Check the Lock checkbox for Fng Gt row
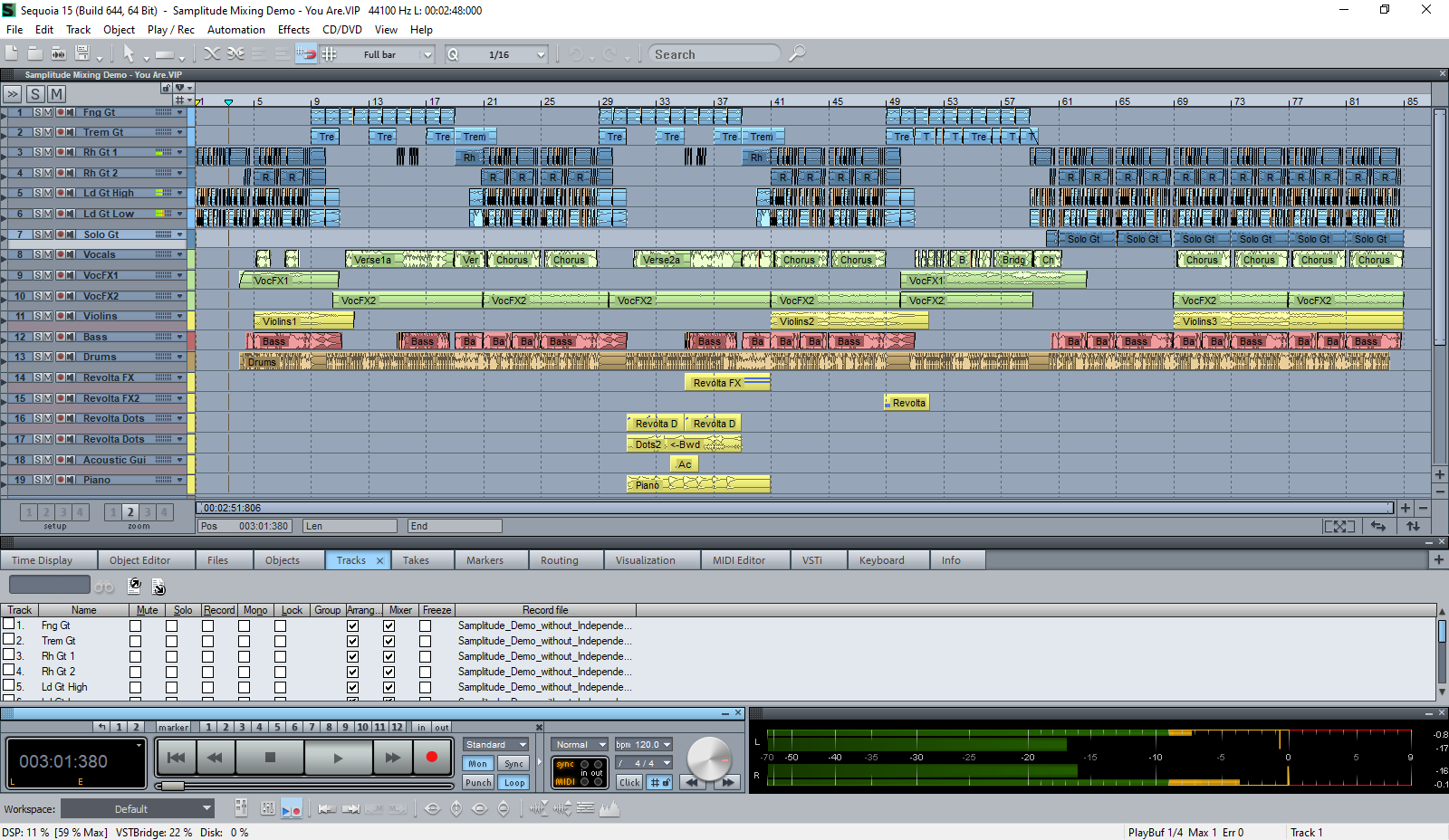Viewport: 1449px width, 840px height. (x=280, y=626)
